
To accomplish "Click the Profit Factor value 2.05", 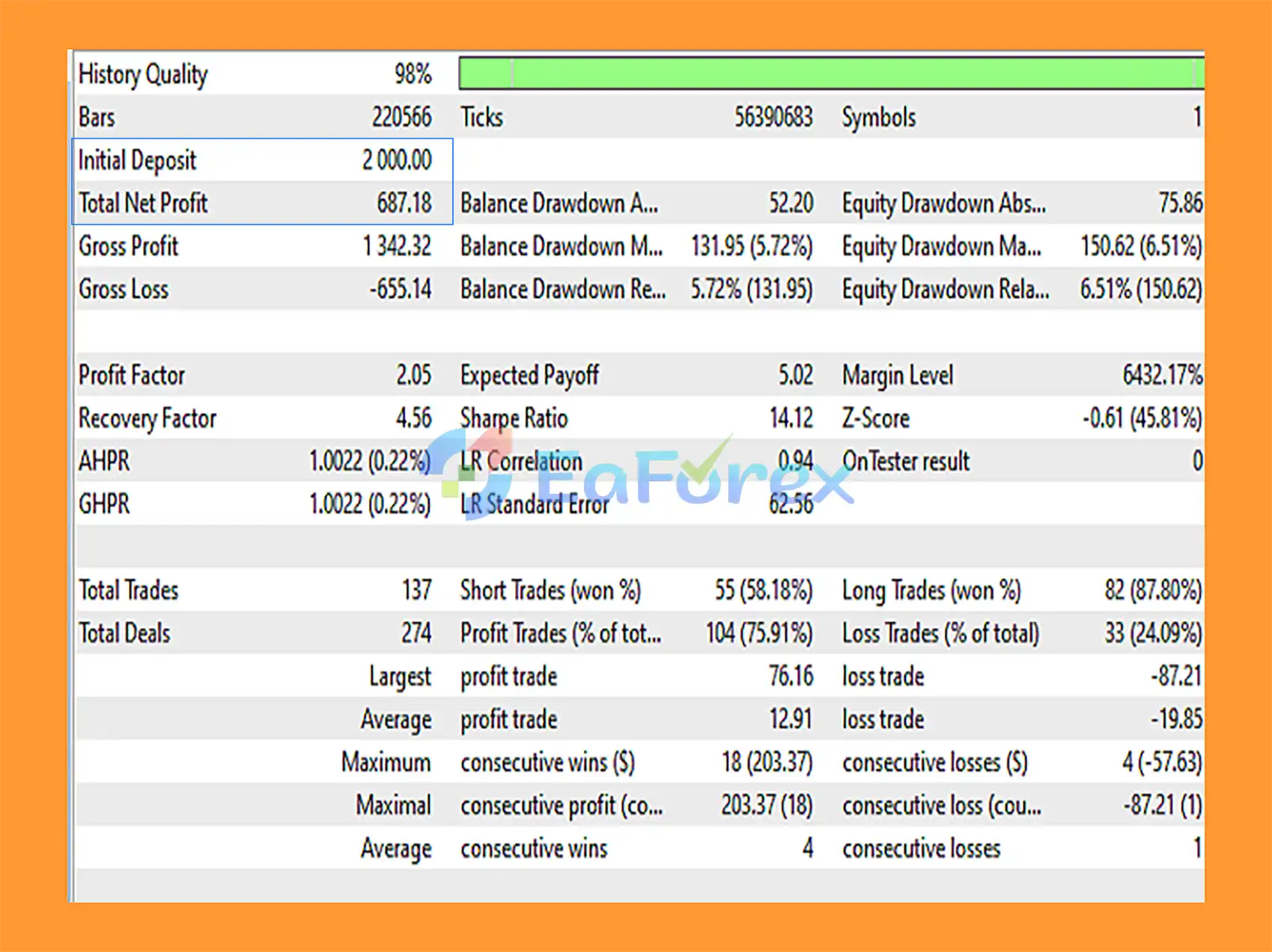I will (x=414, y=375).
